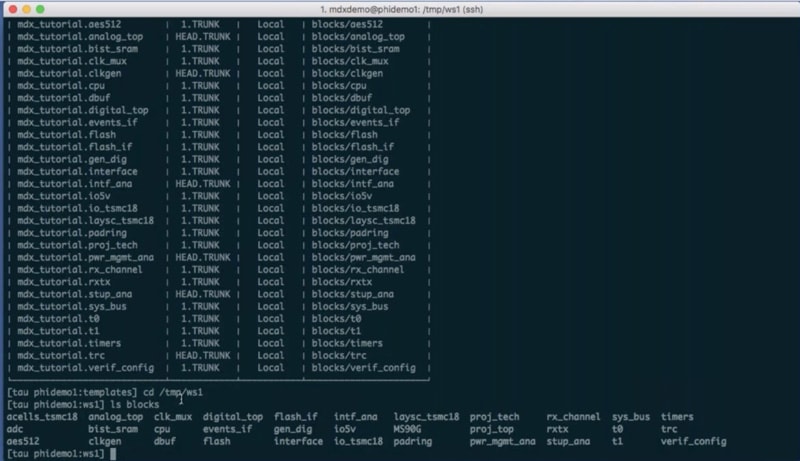The image size is (800, 461).
Task: Click mdx_tutorial.pwr_mgmt_ana entry
Action: tap(85, 258)
